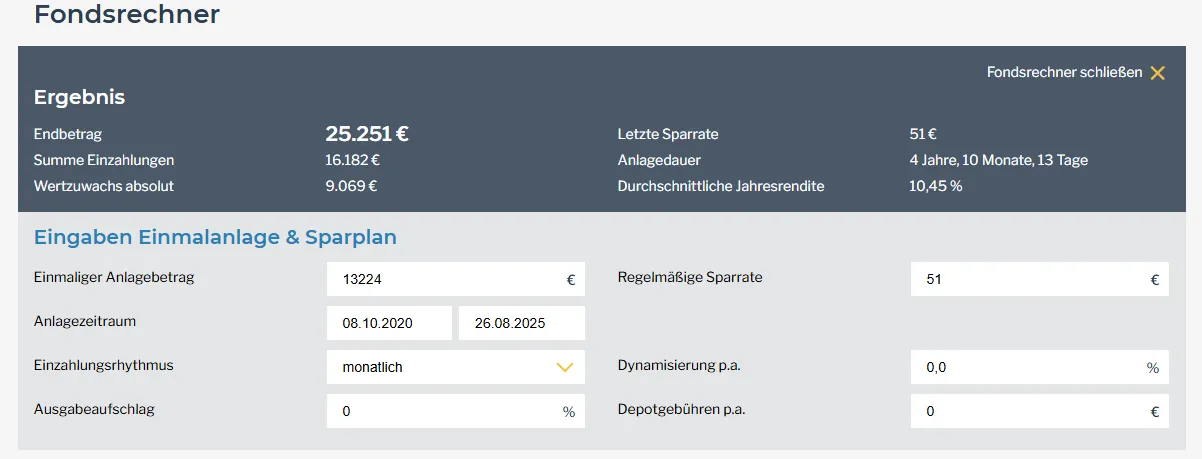
Task: Click the euro symbol in Anlagebetrag field
Action: tap(571, 281)
